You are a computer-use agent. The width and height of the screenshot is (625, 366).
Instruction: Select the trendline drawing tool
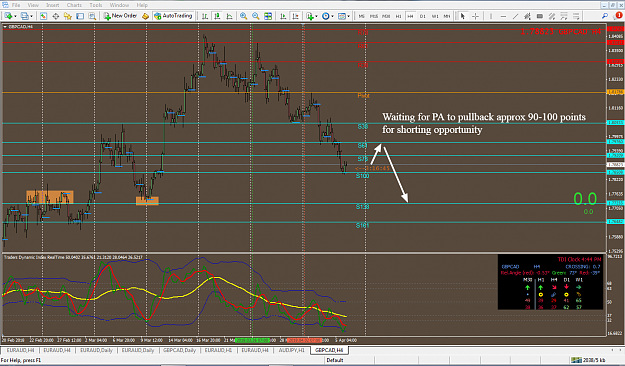point(515,16)
